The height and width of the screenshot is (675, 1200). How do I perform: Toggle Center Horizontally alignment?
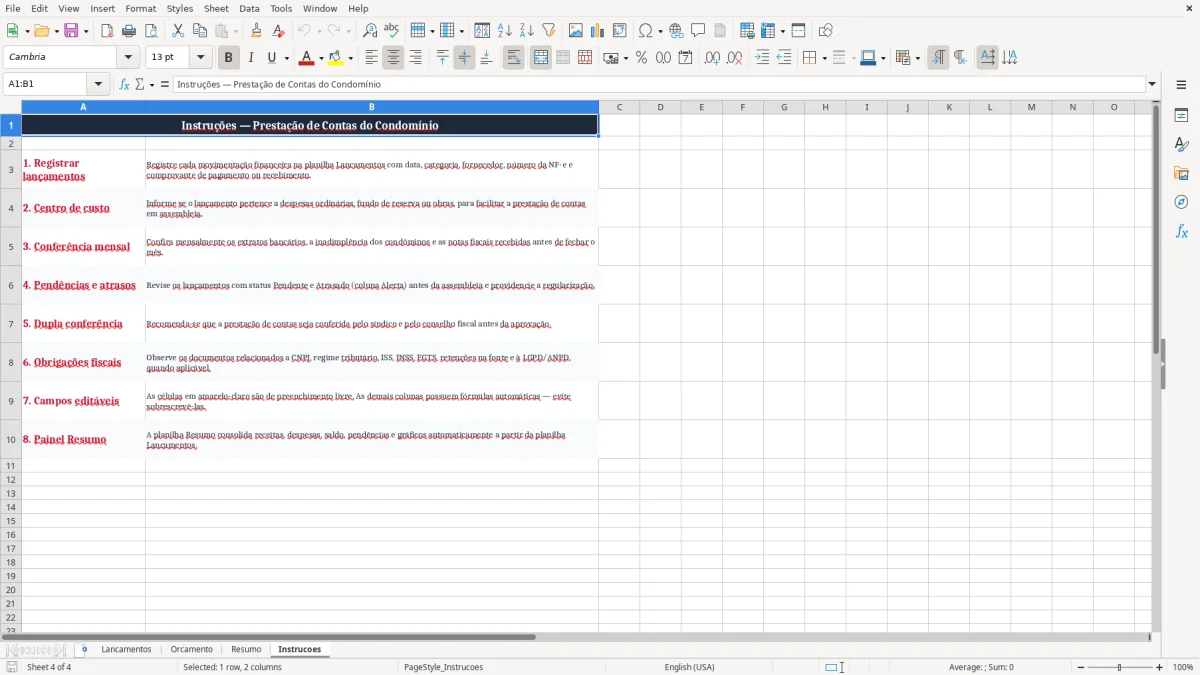point(393,58)
